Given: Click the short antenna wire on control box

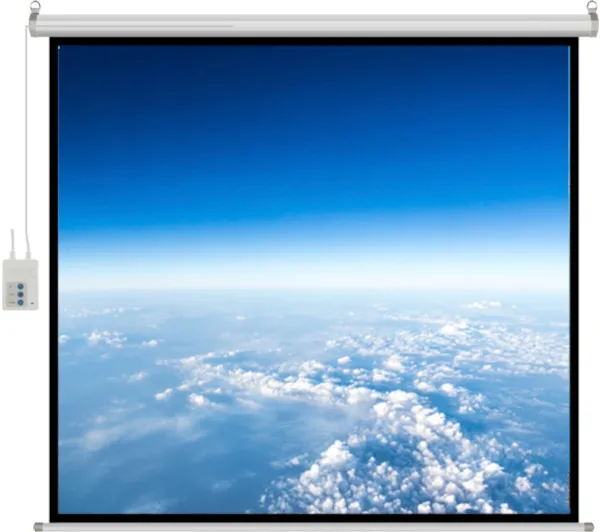Looking at the screenshot, I should click(x=12, y=244).
